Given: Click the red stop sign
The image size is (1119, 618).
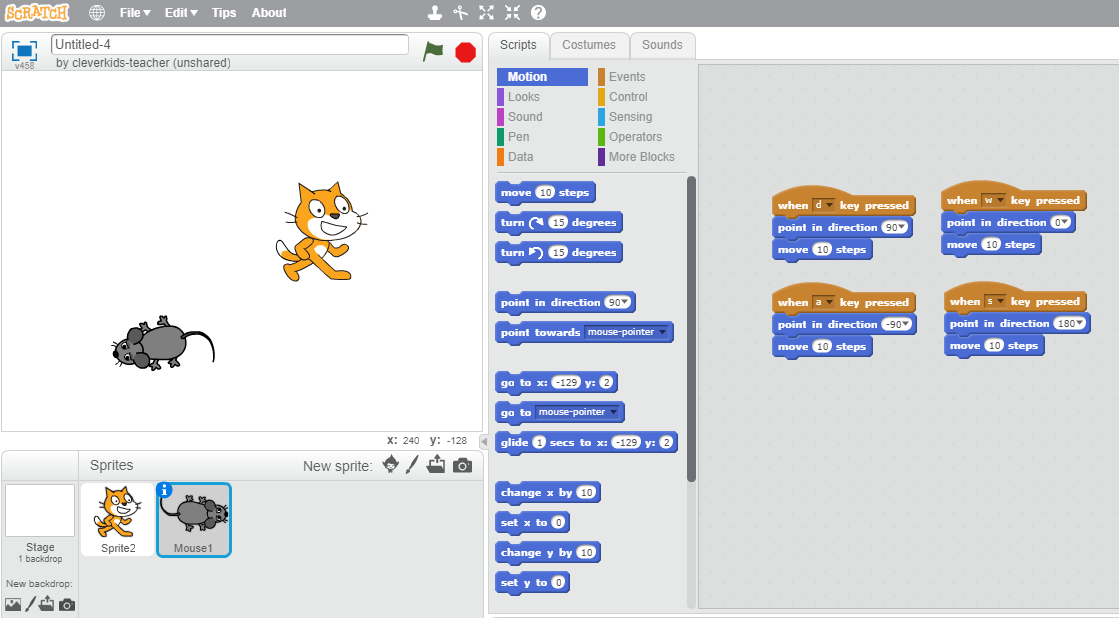Looking at the screenshot, I should click(465, 52).
